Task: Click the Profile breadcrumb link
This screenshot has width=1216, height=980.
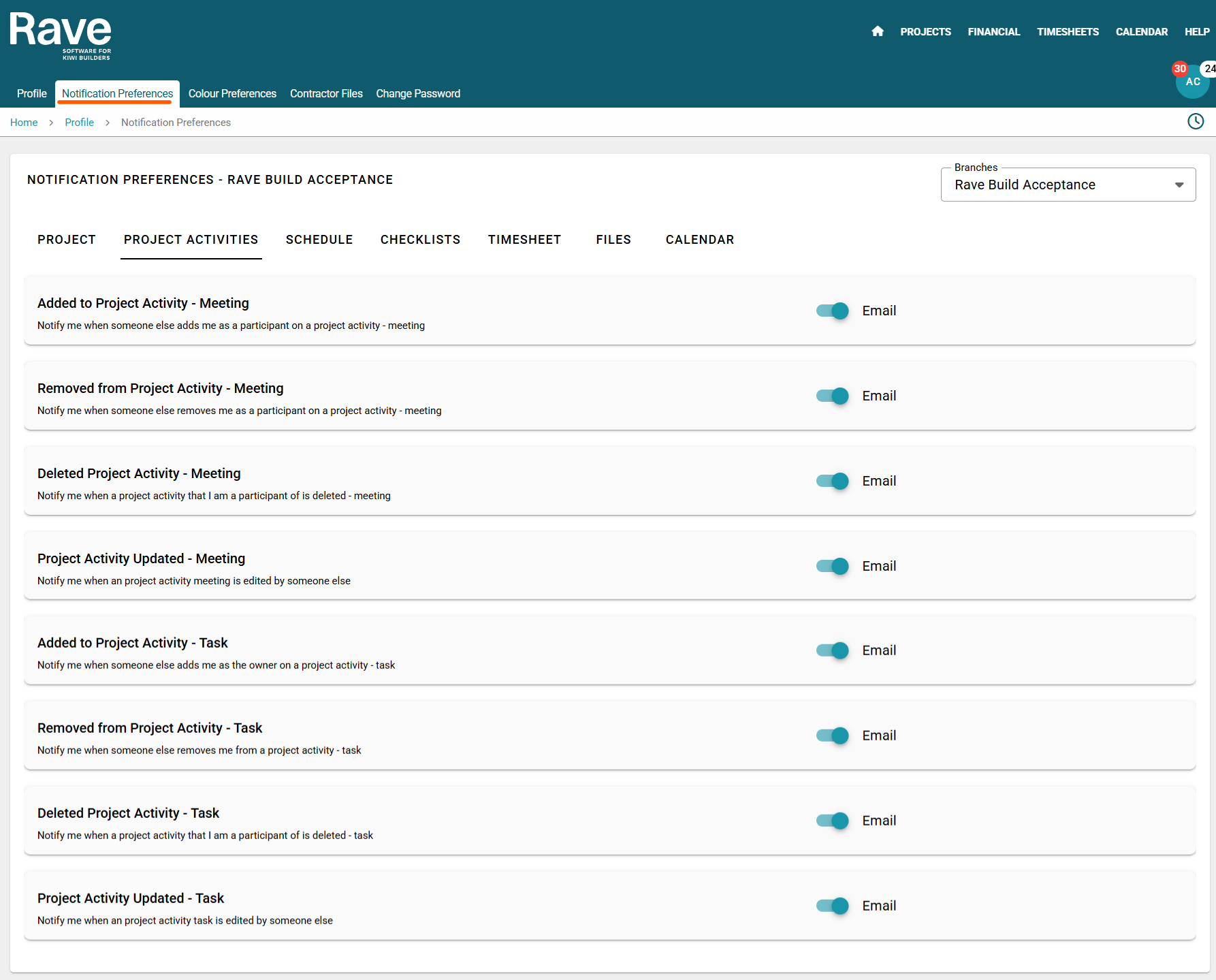Action: tap(79, 123)
